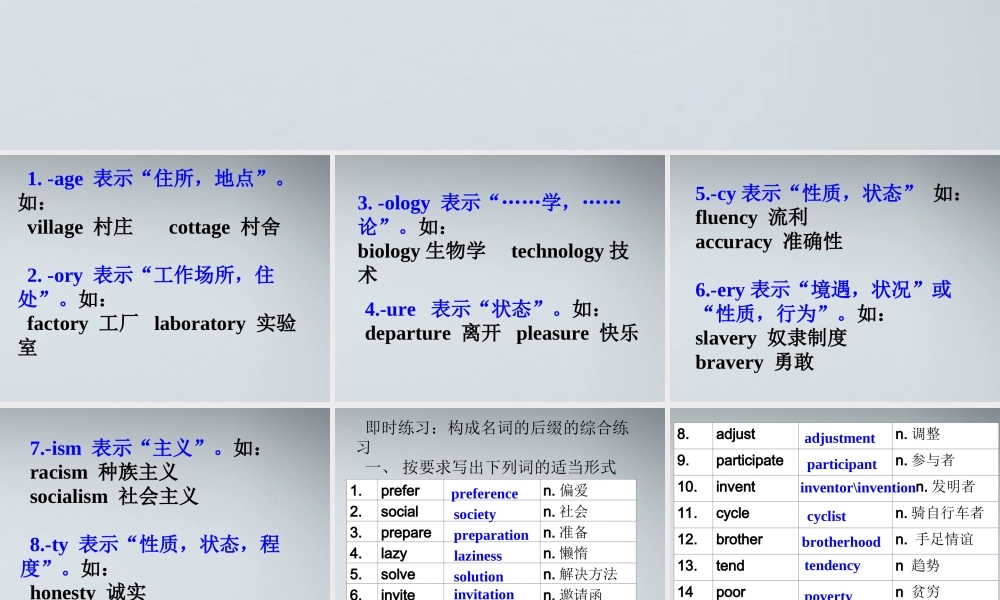Screen dimensions: 1000x600
Task: Open the slide covering -ism and -ty suffixes
Action: click(x=165, y=504)
